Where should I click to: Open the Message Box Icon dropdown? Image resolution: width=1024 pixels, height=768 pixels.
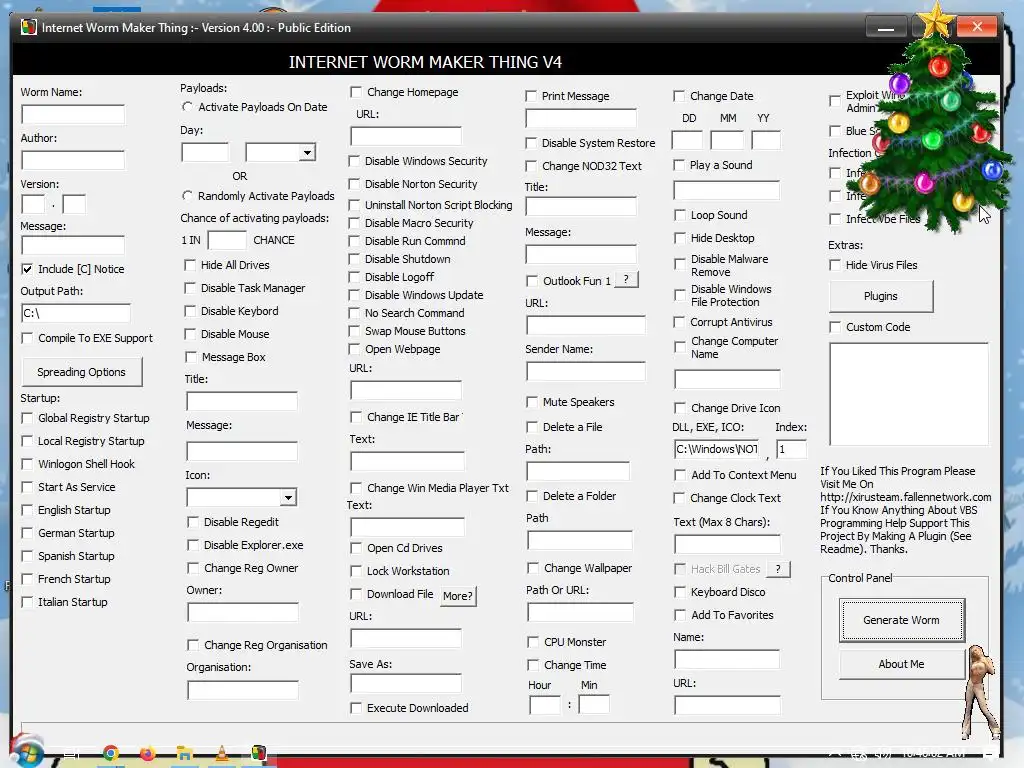pyautogui.click(x=288, y=498)
